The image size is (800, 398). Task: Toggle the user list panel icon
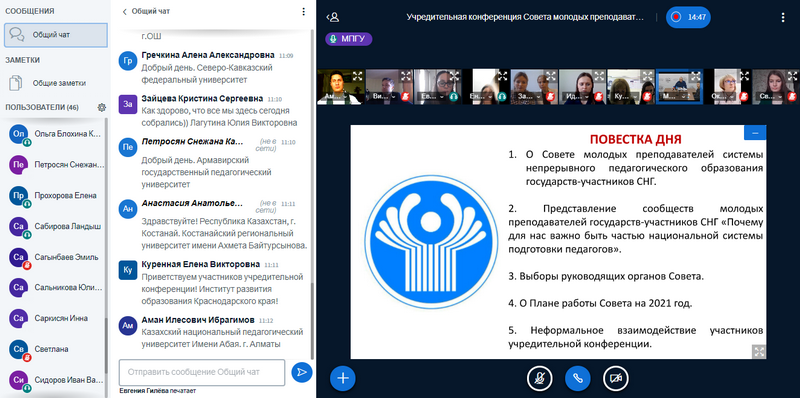tap(333, 17)
